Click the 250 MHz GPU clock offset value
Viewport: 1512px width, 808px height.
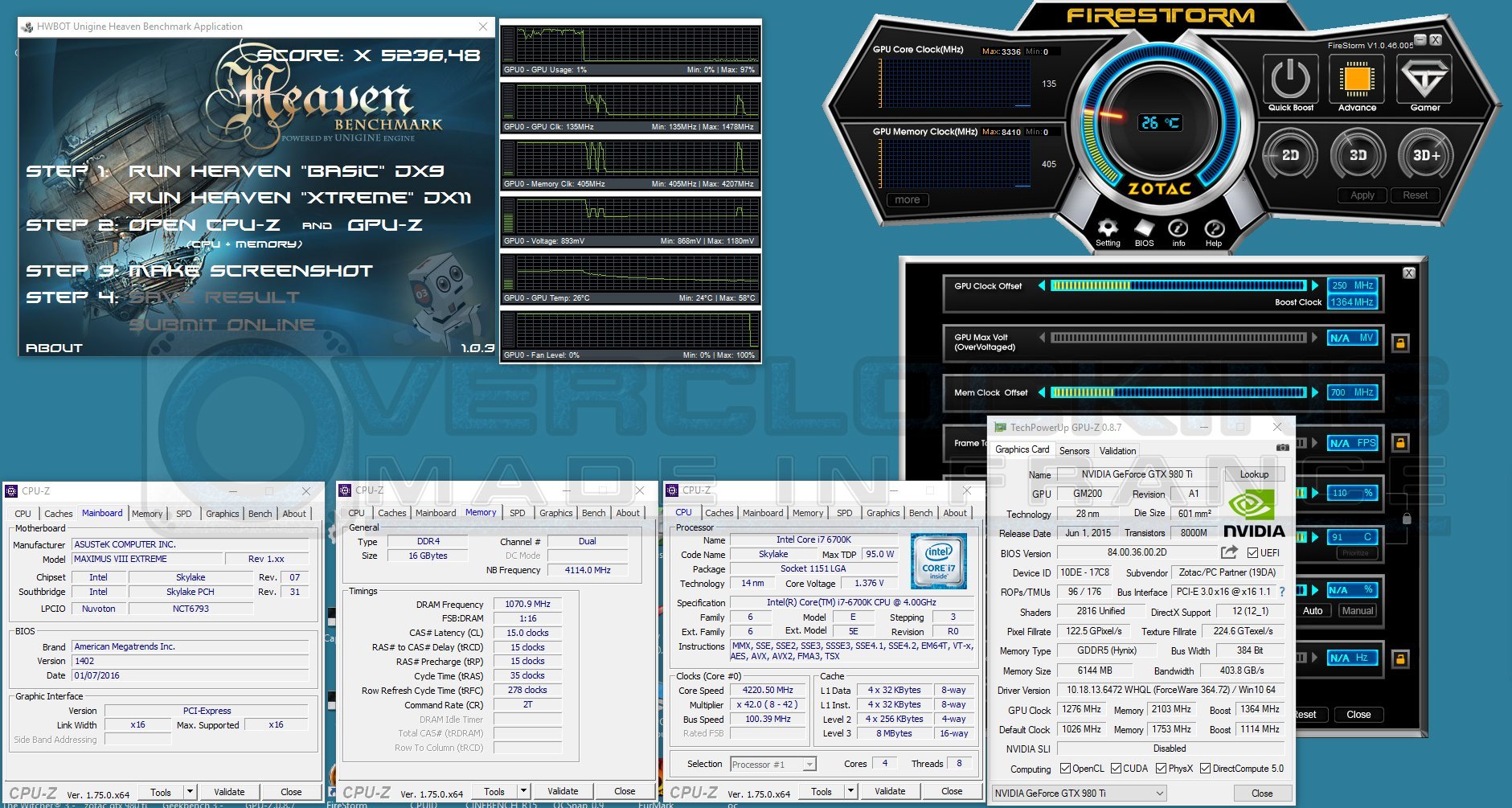point(1352,285)
